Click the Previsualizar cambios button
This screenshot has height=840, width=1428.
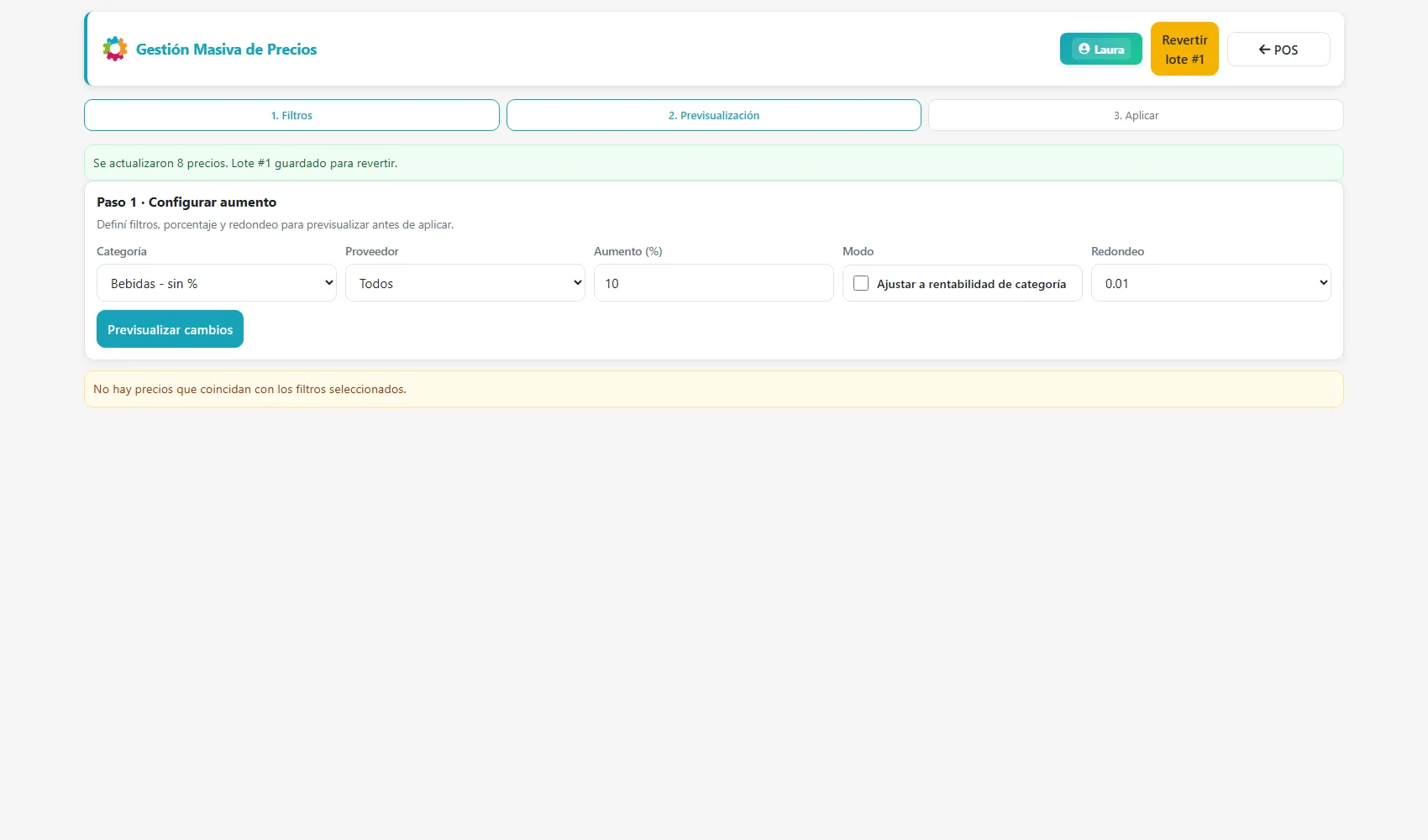(x=170, y=329)
